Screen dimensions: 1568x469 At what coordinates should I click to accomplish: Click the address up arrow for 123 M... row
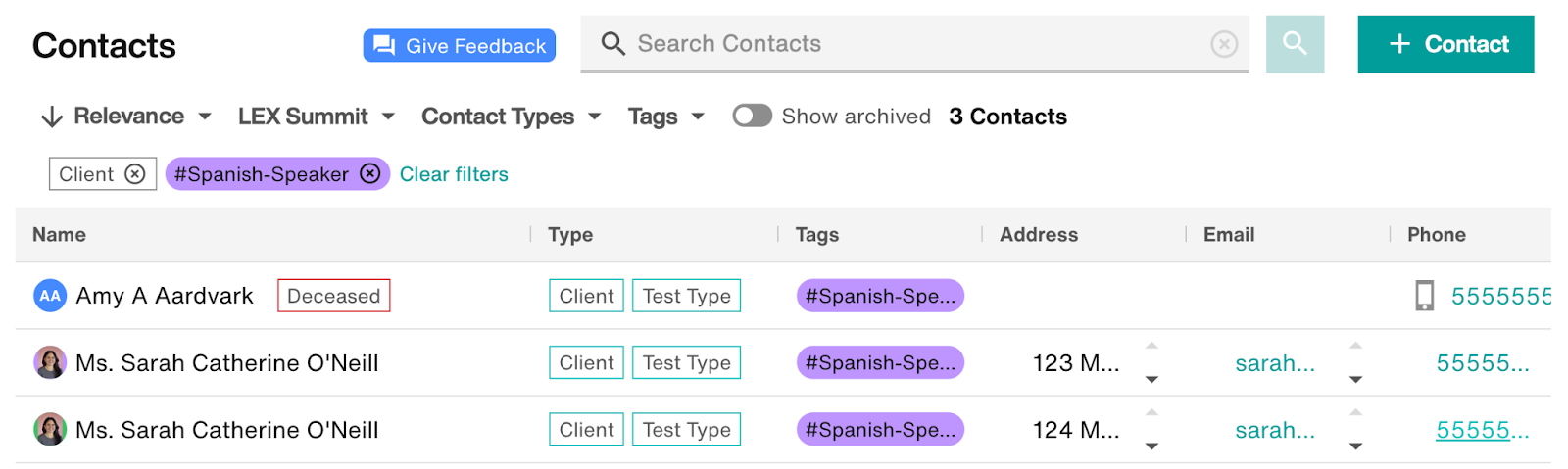1152,346
